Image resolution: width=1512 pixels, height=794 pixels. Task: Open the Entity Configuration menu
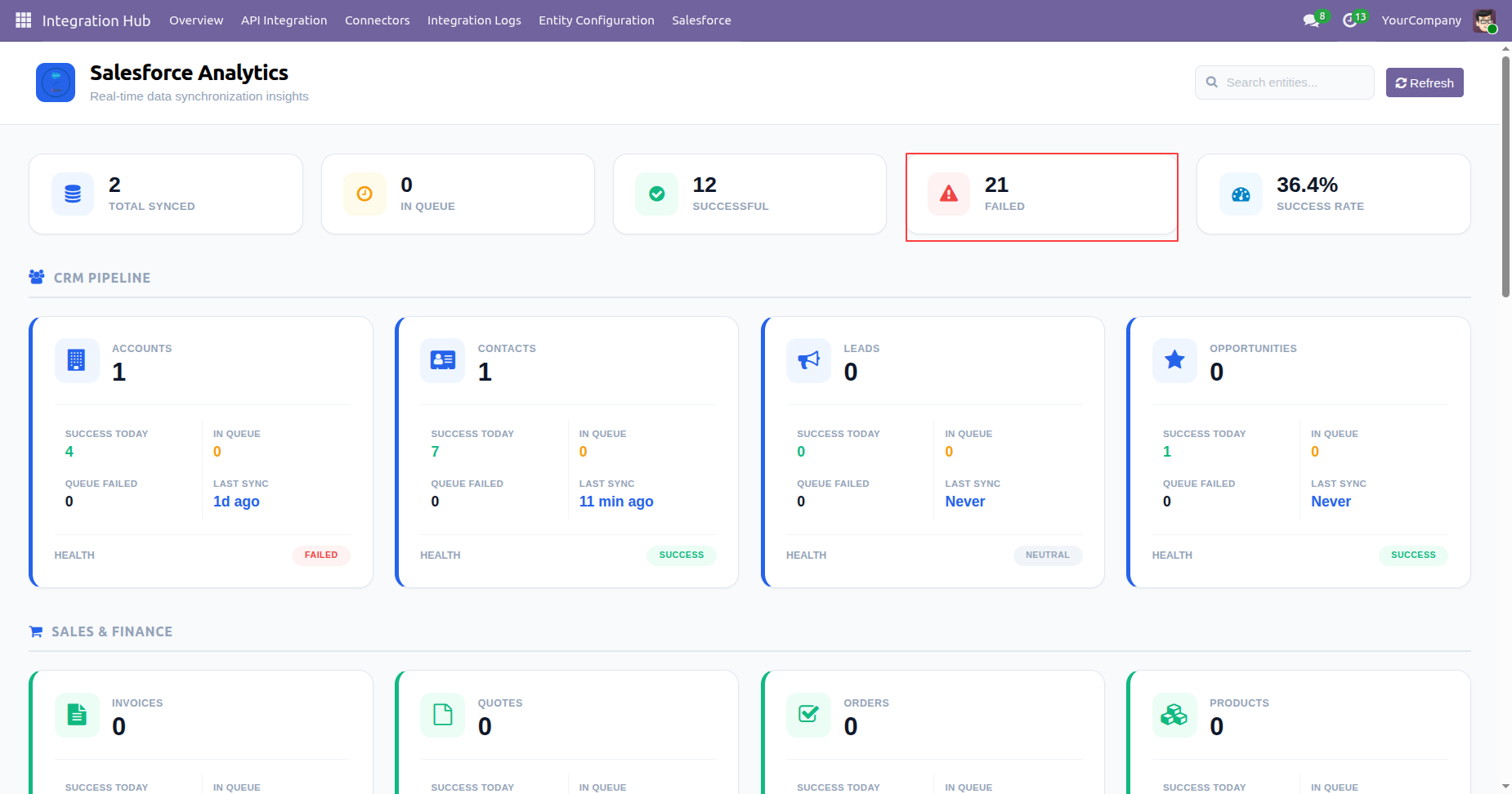tap(597, 20)
